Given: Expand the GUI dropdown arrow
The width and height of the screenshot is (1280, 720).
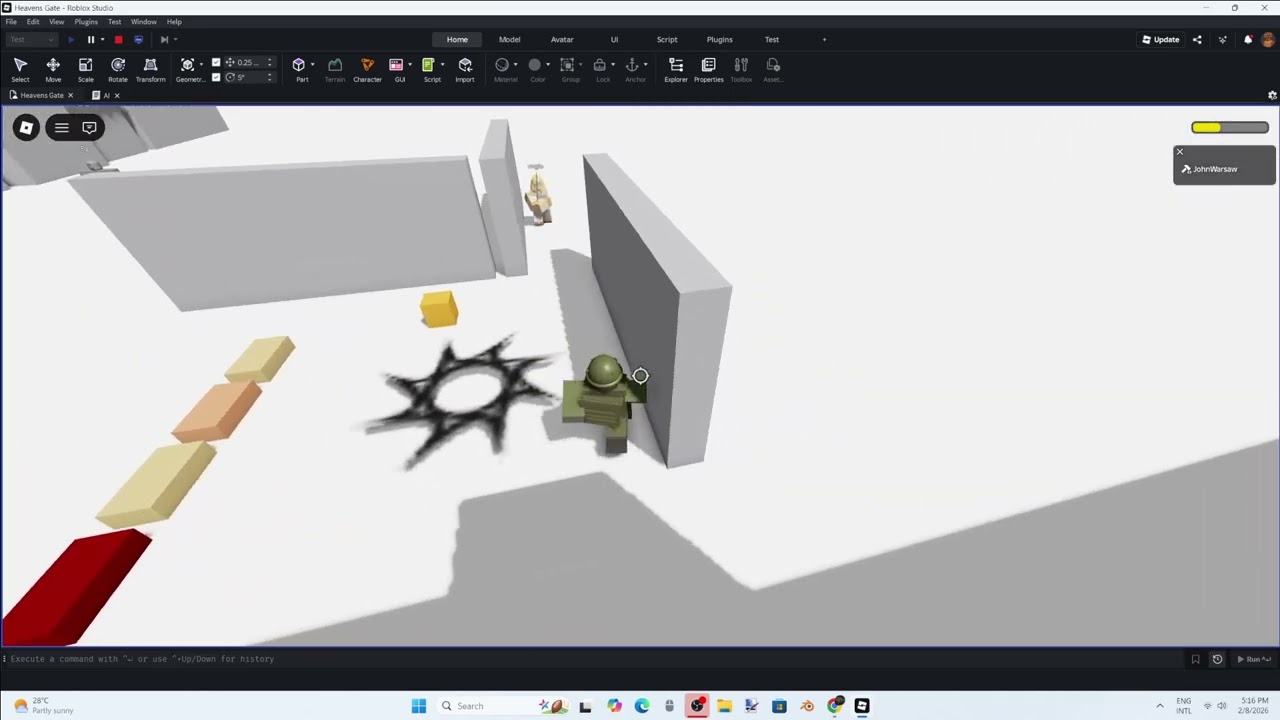Looking at the screenshot, I should tap(410, 65).
